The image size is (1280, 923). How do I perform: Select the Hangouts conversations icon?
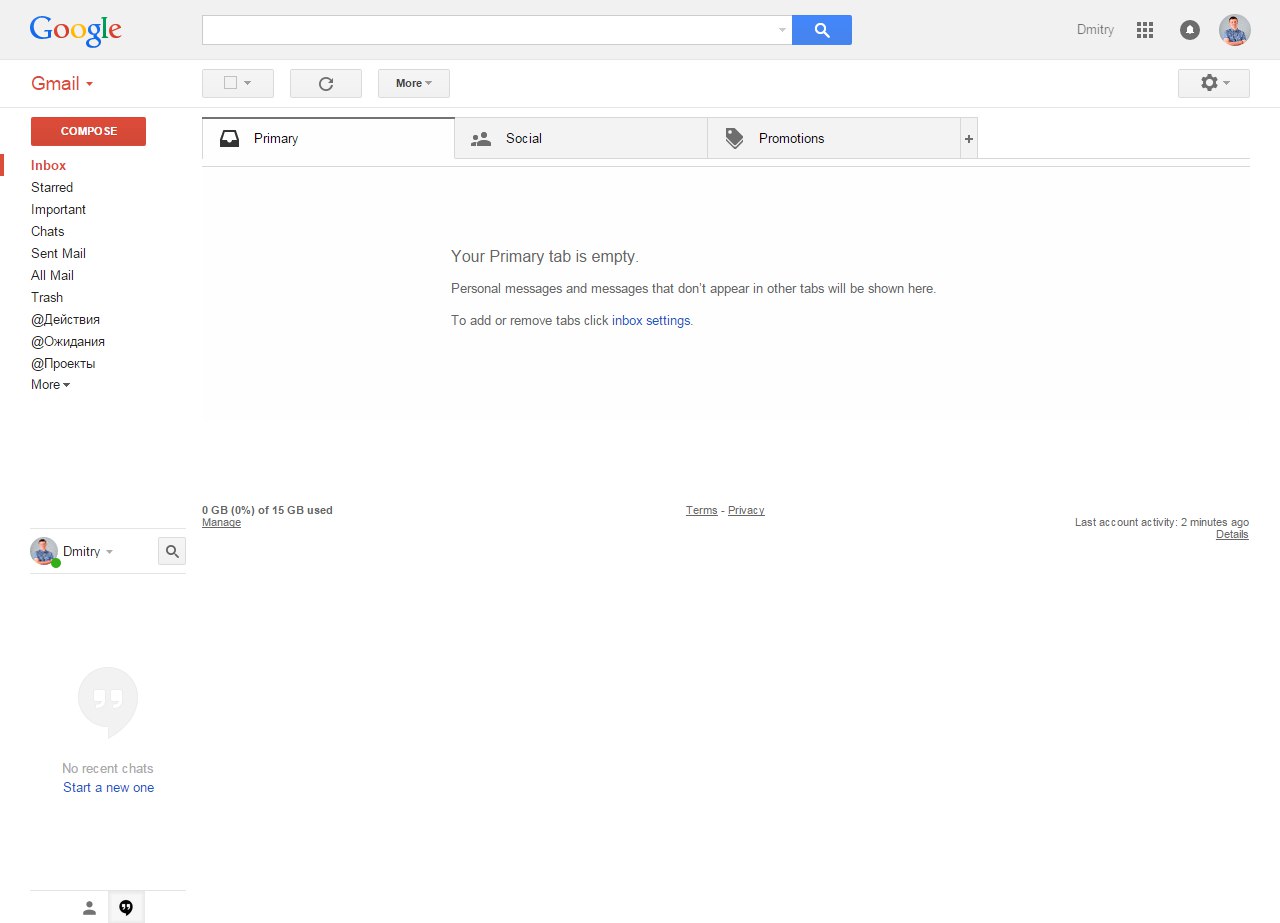(126, 908)
